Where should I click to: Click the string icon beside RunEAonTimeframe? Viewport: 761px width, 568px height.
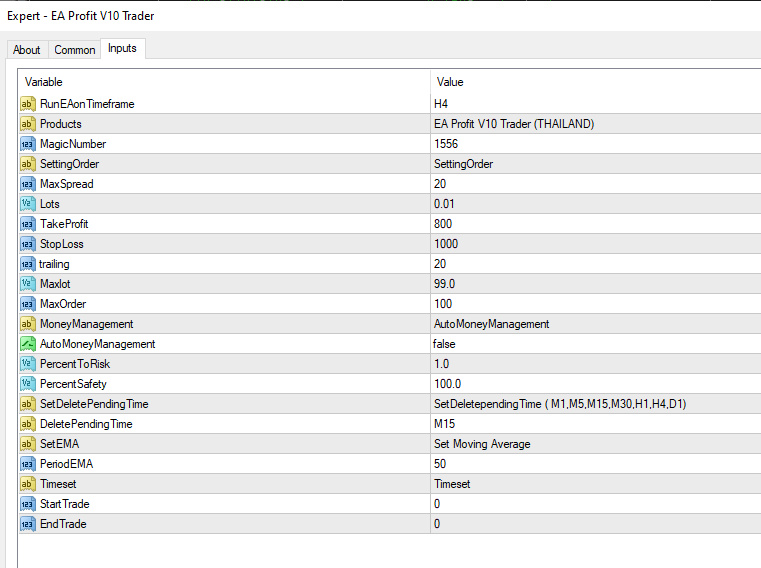[x=28, y=104]
